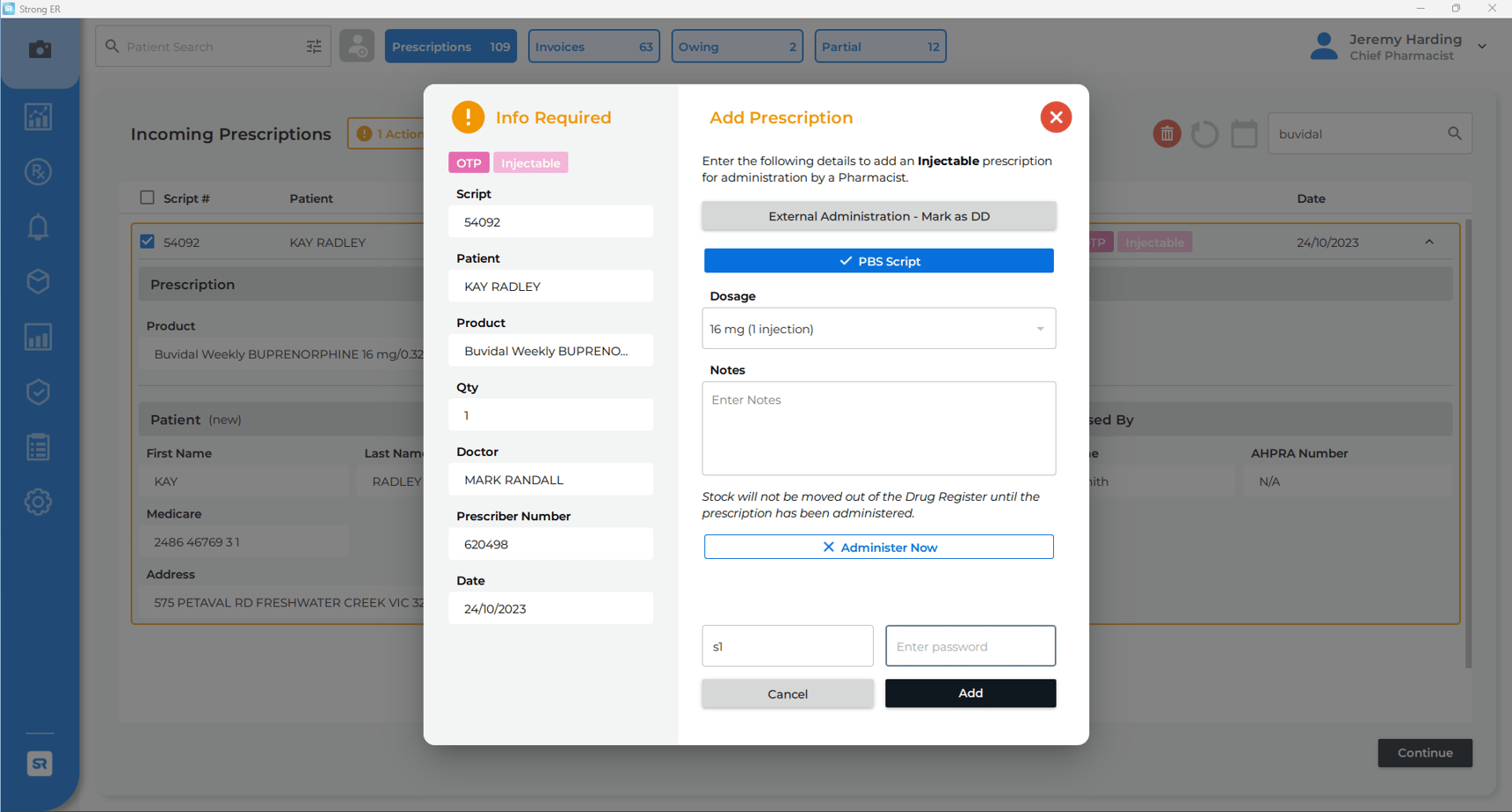Switch to the Invoices 63 tab

(594, 47)
